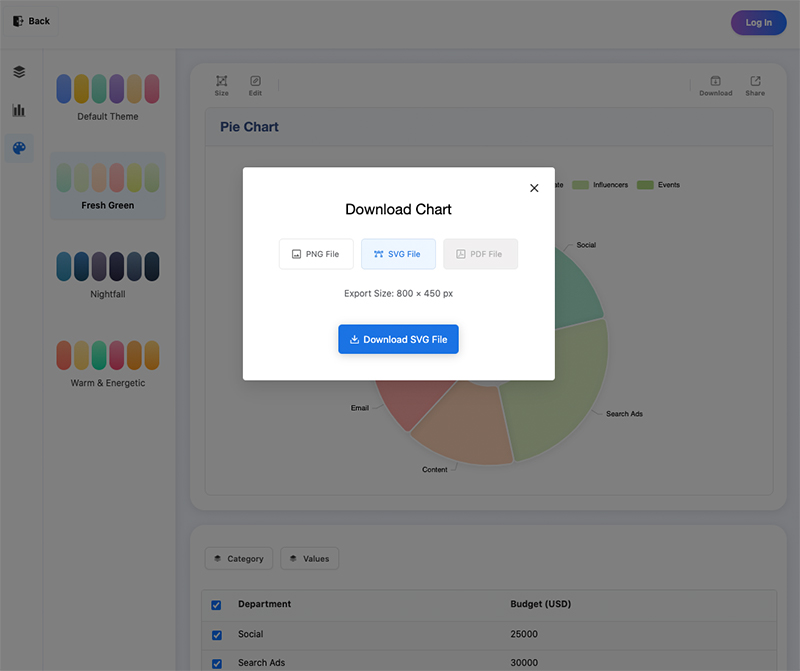The width and height of the screenshot is (800, 671).
Task: Choose the Nightfall palette
Action: click(108, 275)
